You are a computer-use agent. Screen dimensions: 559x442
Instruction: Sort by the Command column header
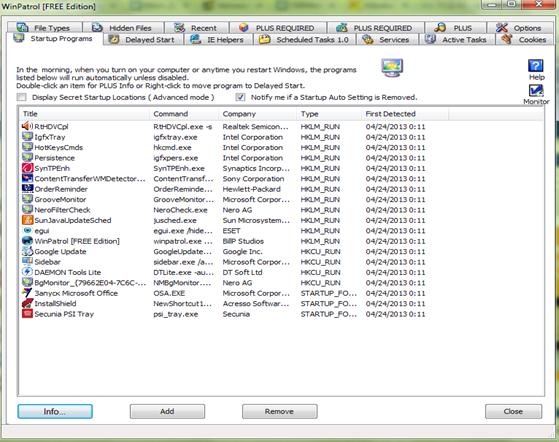point(184,114)
